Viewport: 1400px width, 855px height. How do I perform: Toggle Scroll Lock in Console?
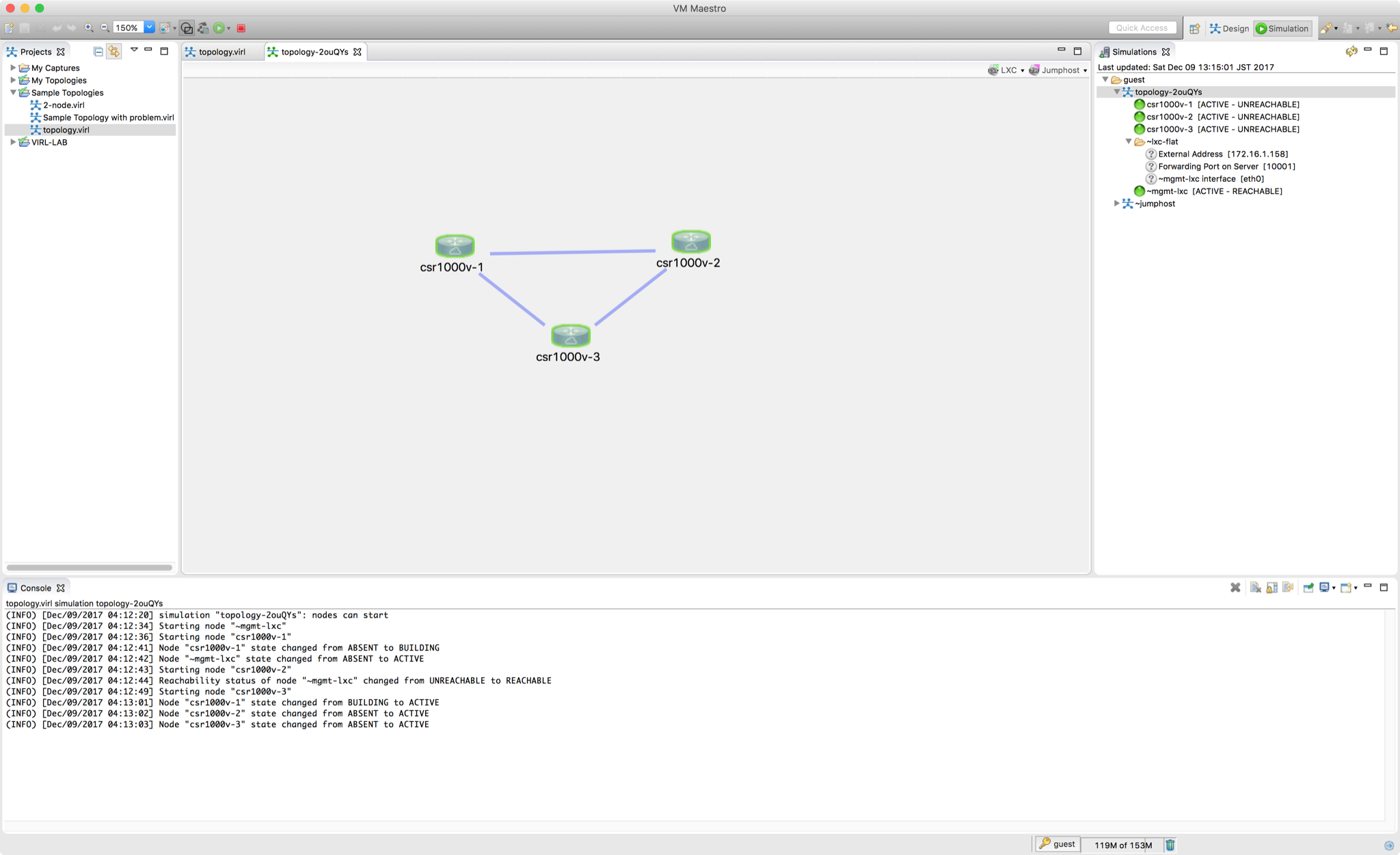pos(1272,588)
